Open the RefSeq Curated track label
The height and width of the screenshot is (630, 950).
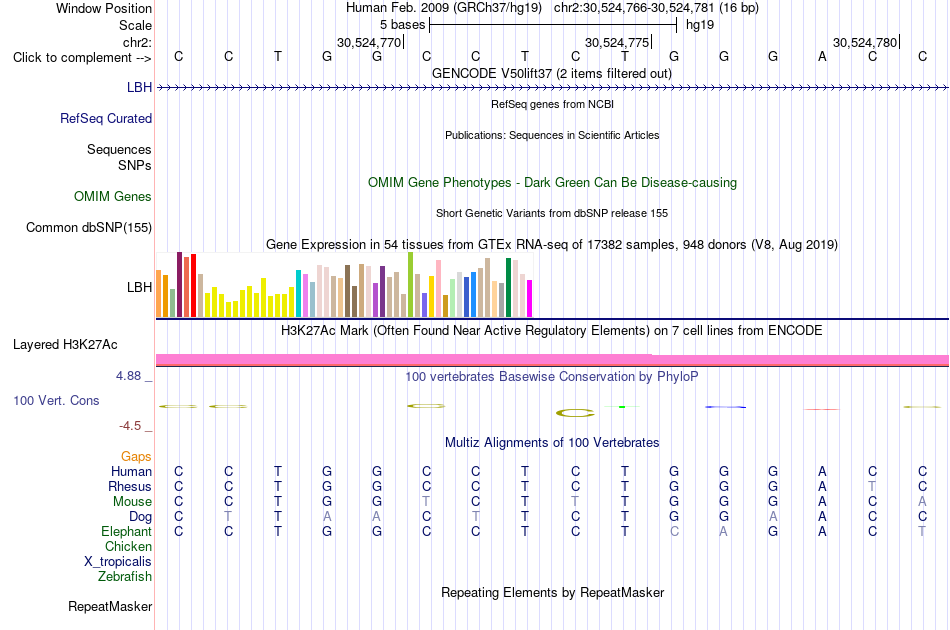(x=106, y=118)
